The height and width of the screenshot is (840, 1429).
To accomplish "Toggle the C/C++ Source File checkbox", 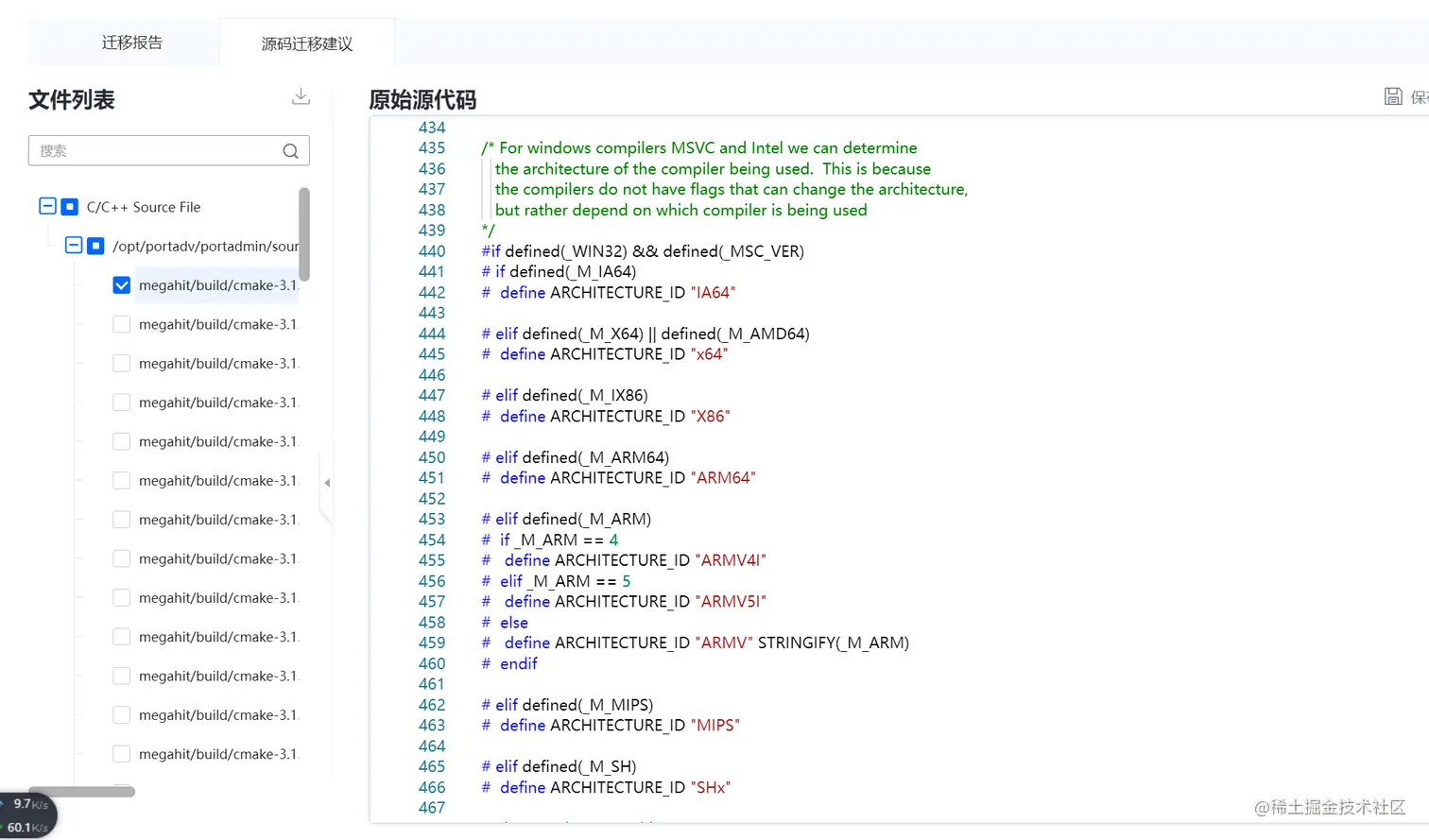I will (69, 207).
